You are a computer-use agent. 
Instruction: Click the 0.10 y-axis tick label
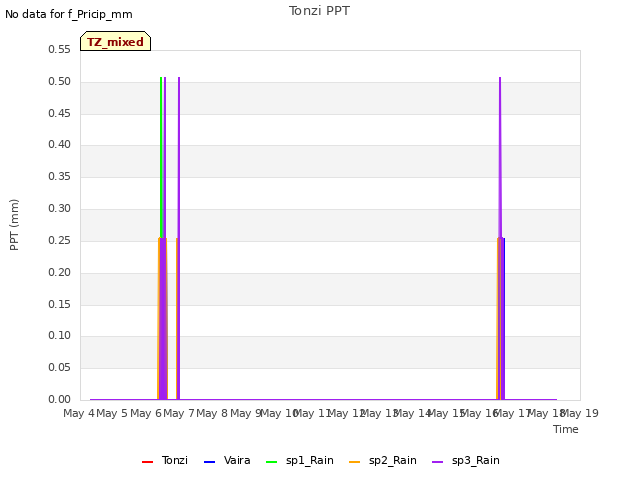[x=60, y=336]
